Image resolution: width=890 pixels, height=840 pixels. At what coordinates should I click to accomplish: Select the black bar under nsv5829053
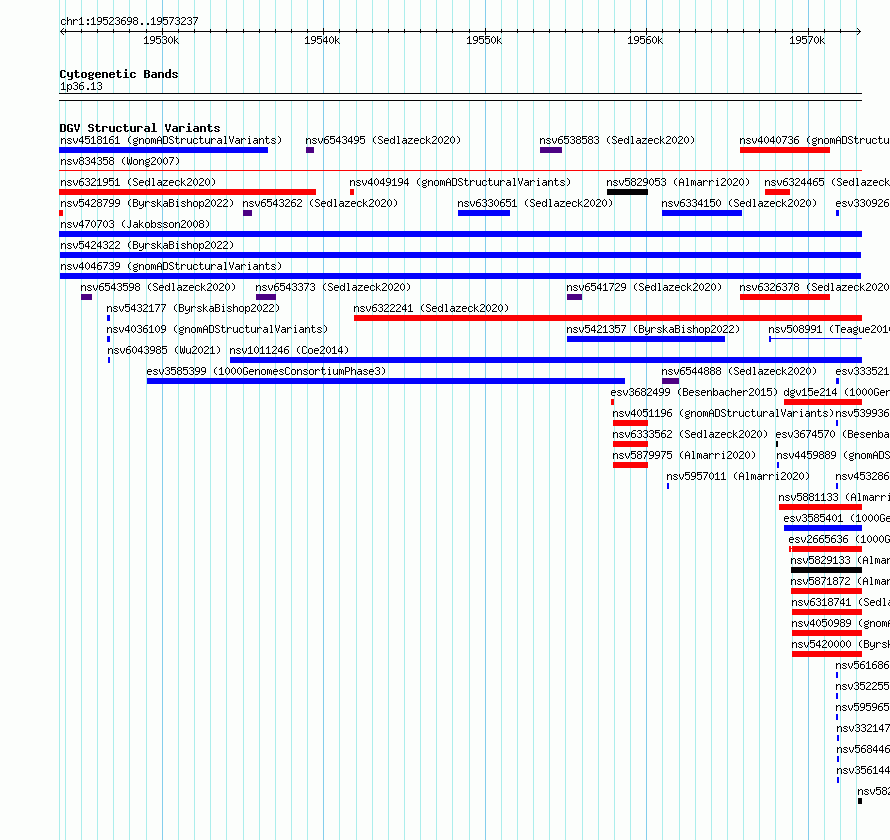(627, 192)
